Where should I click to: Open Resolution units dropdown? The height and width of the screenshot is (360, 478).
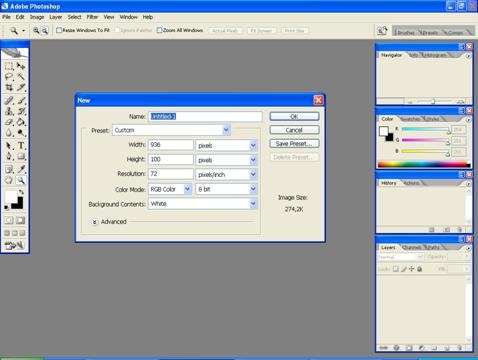(253, 174)
